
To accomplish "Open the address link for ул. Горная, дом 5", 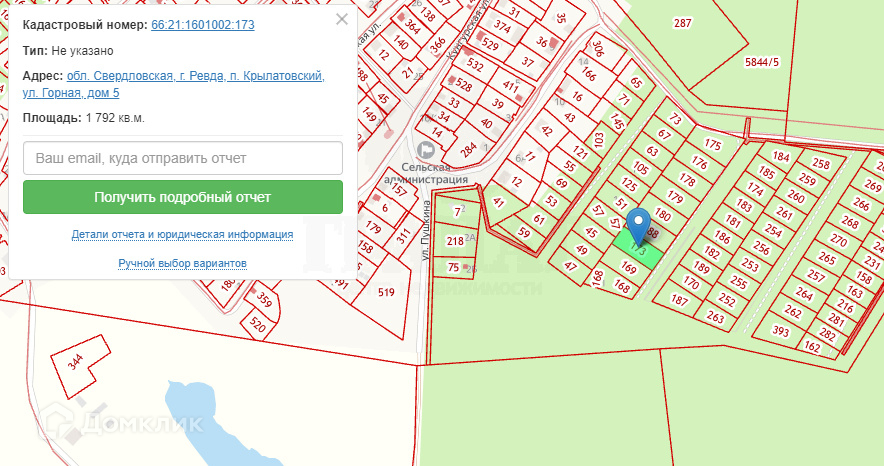I will click(x=174, y=84).
